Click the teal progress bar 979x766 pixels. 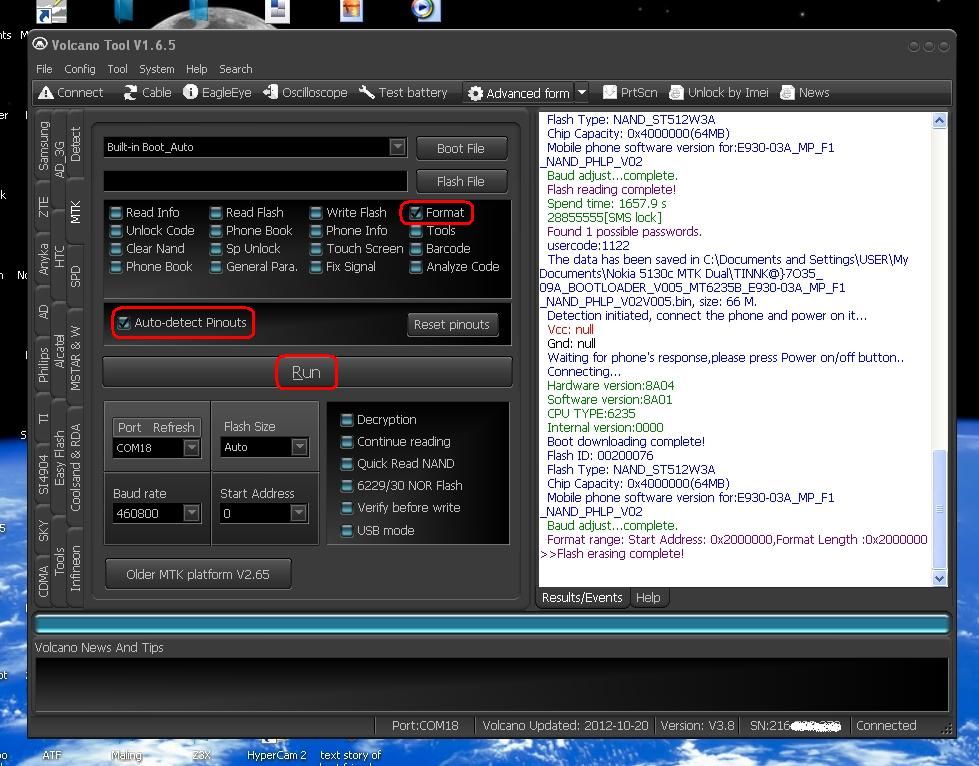point(490,624)
